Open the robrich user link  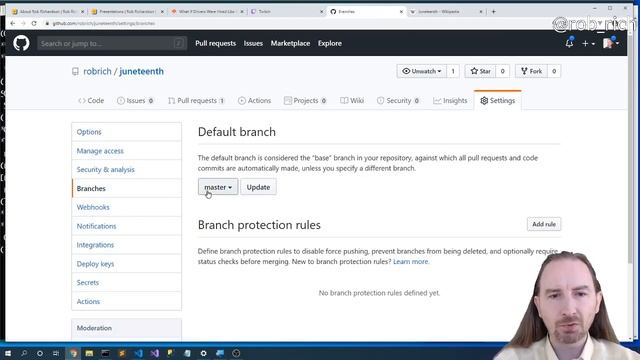pyautogui.click(x=97, y=71)
